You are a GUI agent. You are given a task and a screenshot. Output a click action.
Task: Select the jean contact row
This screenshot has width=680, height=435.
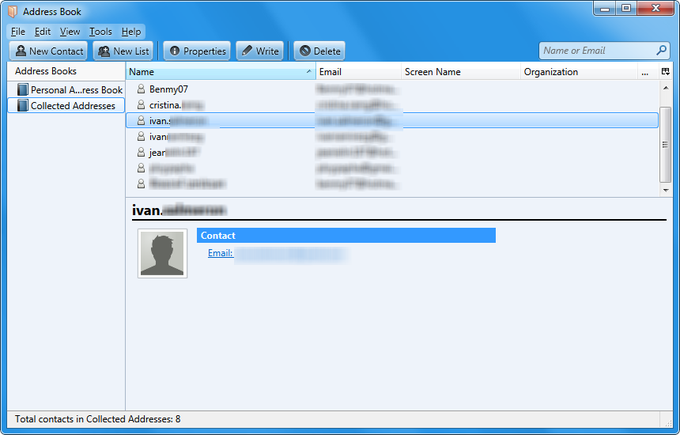click(392, 152)
